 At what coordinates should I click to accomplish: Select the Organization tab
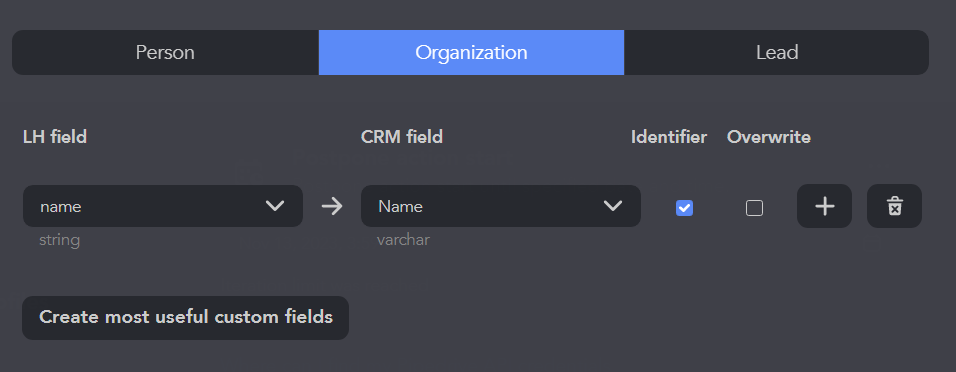[471, 52]
